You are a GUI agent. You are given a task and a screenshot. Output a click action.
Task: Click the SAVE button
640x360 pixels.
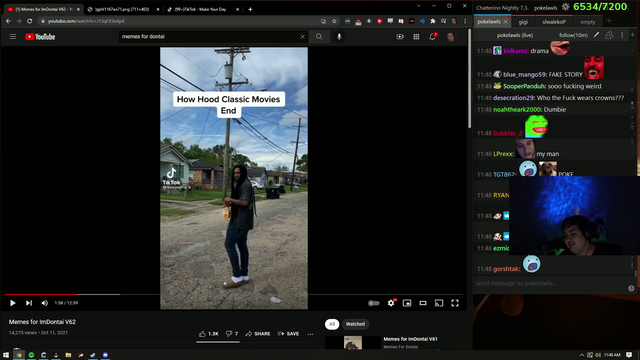pos(288,334)
